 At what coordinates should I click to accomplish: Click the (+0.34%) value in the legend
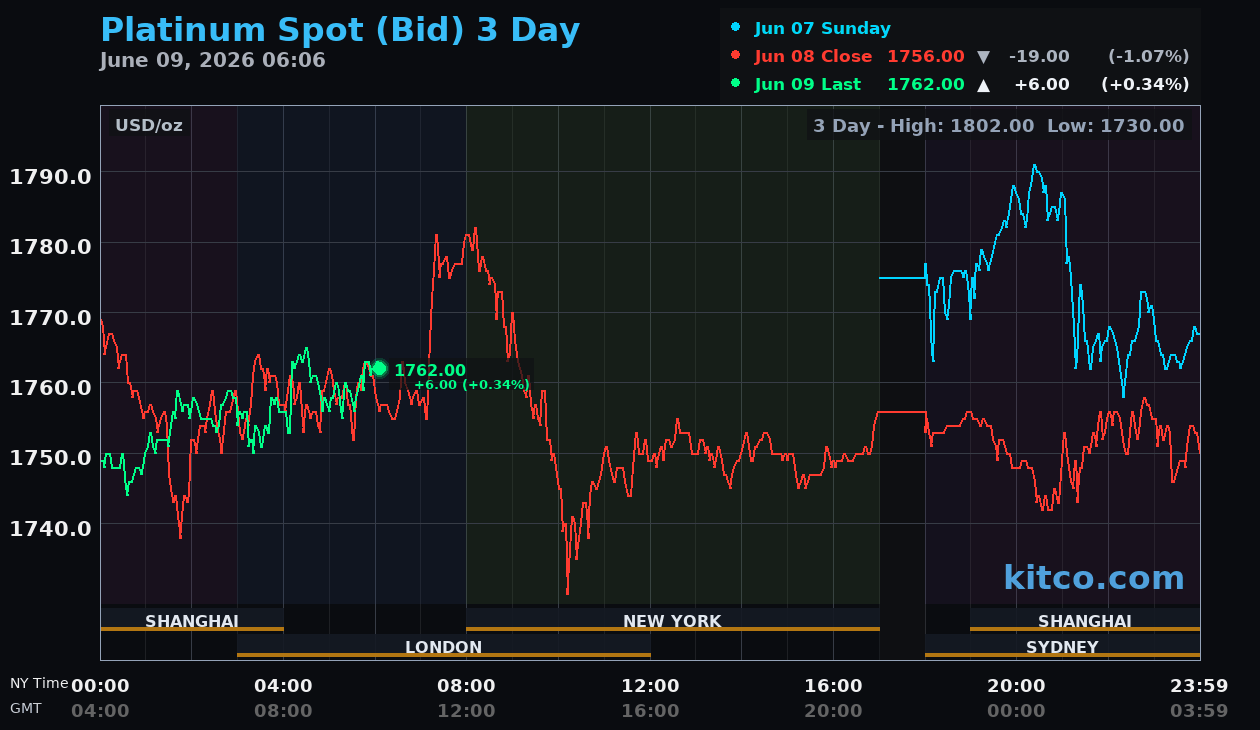[x=1145, y=85]
